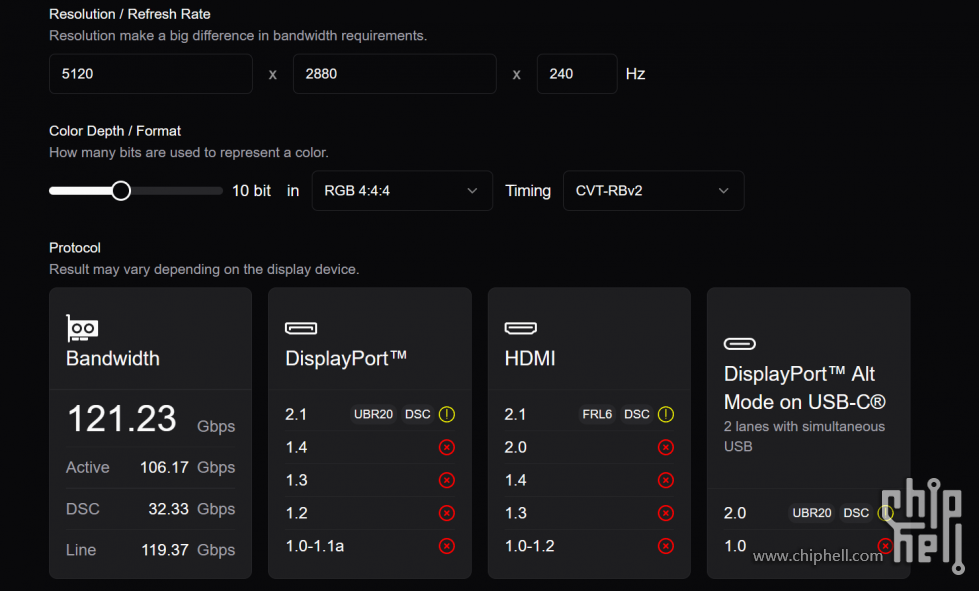Click the color depth slider handle

pyautogui.click(x=121, y=191)
